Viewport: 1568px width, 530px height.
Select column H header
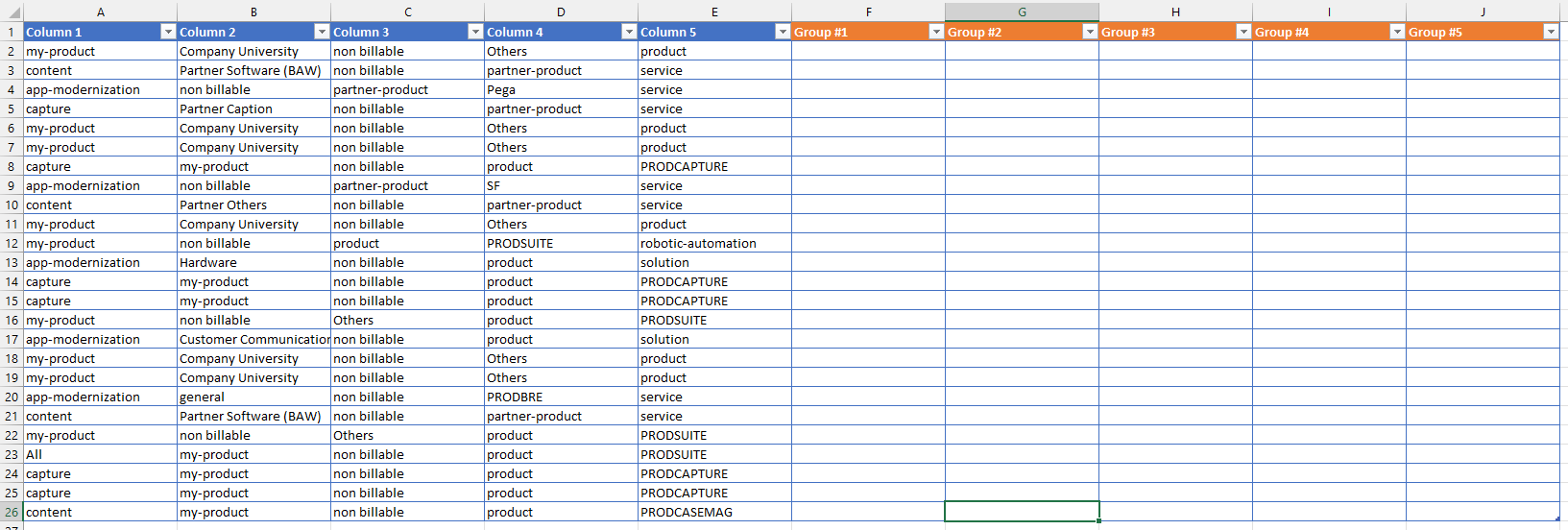(x=1176, y=12)
